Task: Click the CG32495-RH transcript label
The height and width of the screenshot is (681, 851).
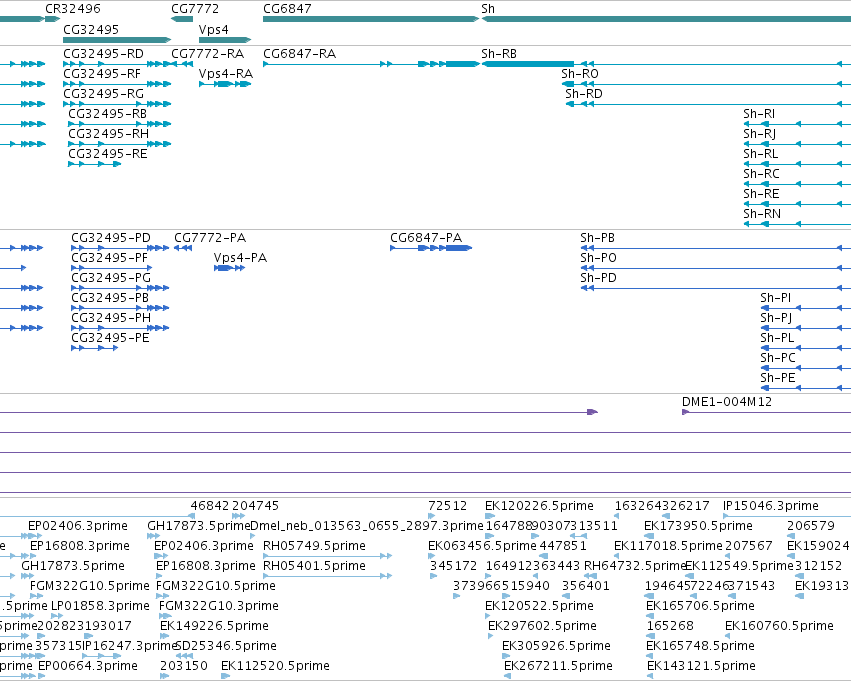Action: pos(108,134)
